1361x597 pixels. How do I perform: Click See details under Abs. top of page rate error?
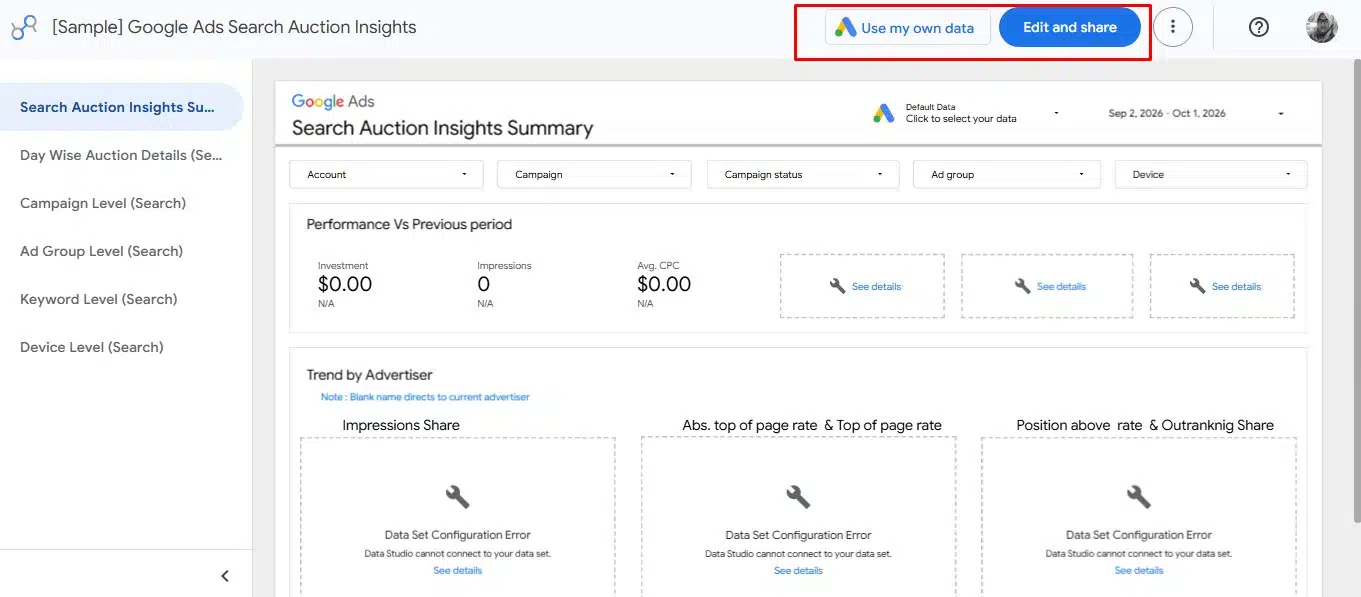pyautogui.click(x=798, y=571)
